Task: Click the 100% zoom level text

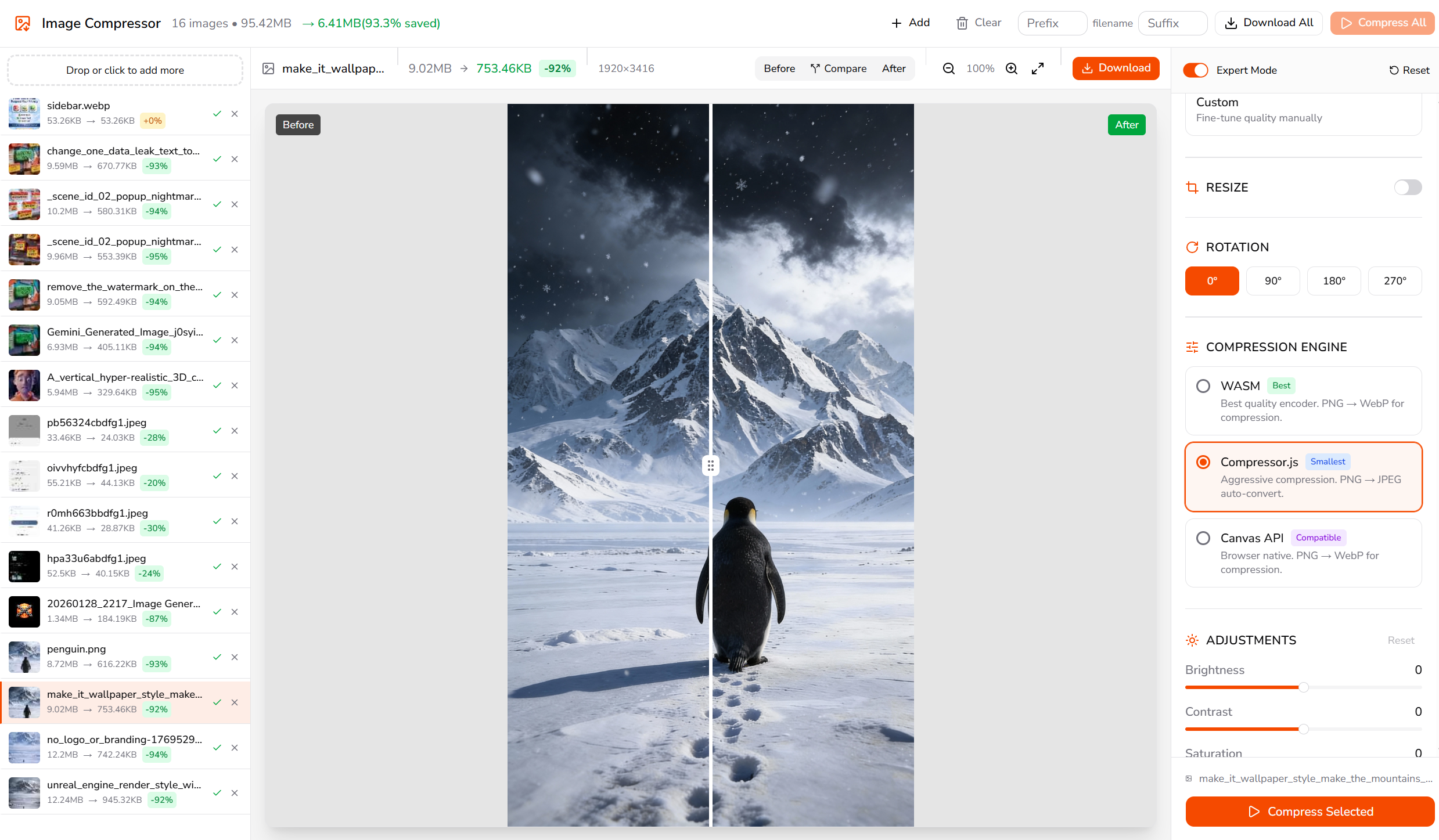Action: pyautogui.click(x=980, y=69)
